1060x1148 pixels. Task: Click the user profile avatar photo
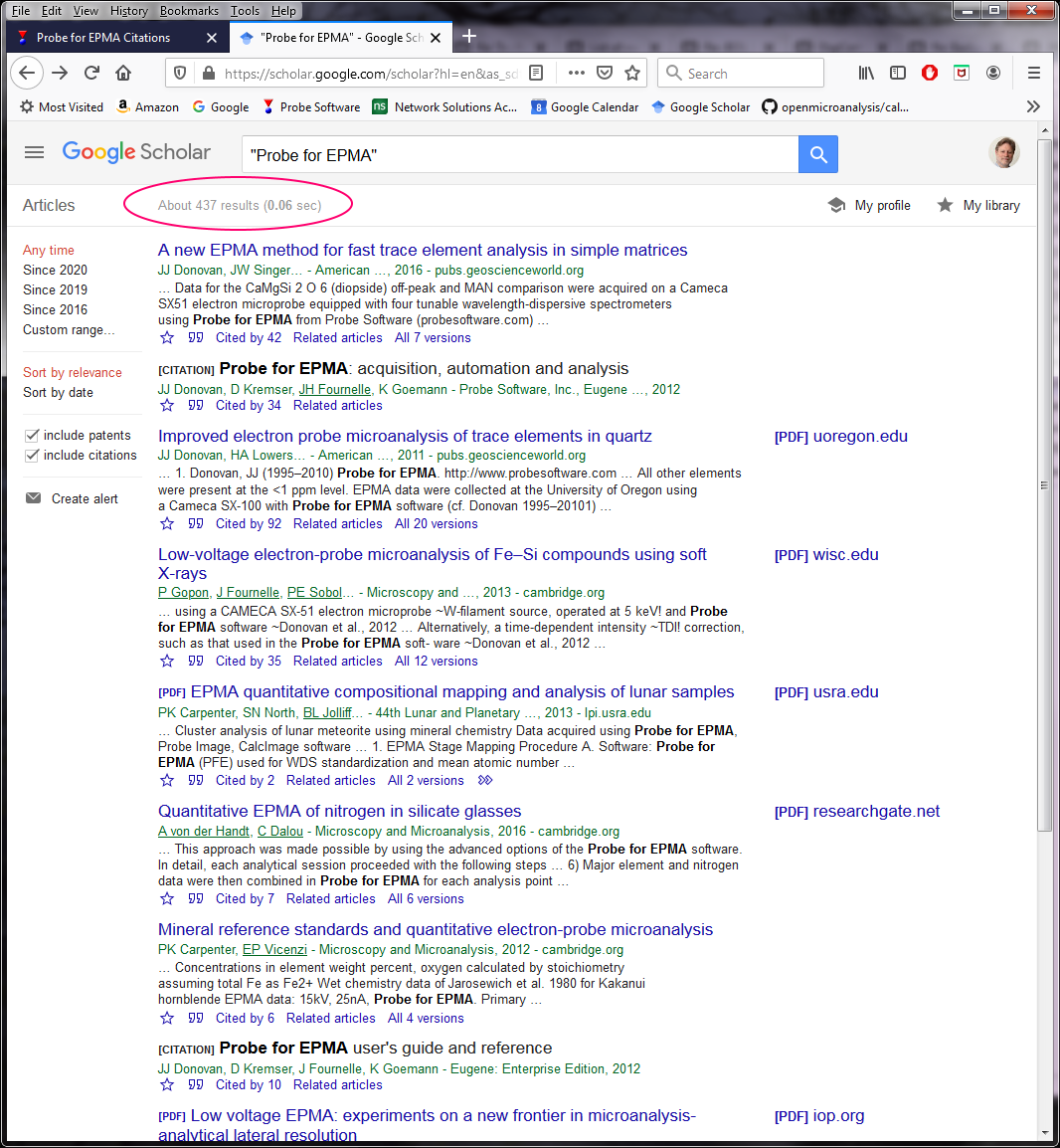1004,152
